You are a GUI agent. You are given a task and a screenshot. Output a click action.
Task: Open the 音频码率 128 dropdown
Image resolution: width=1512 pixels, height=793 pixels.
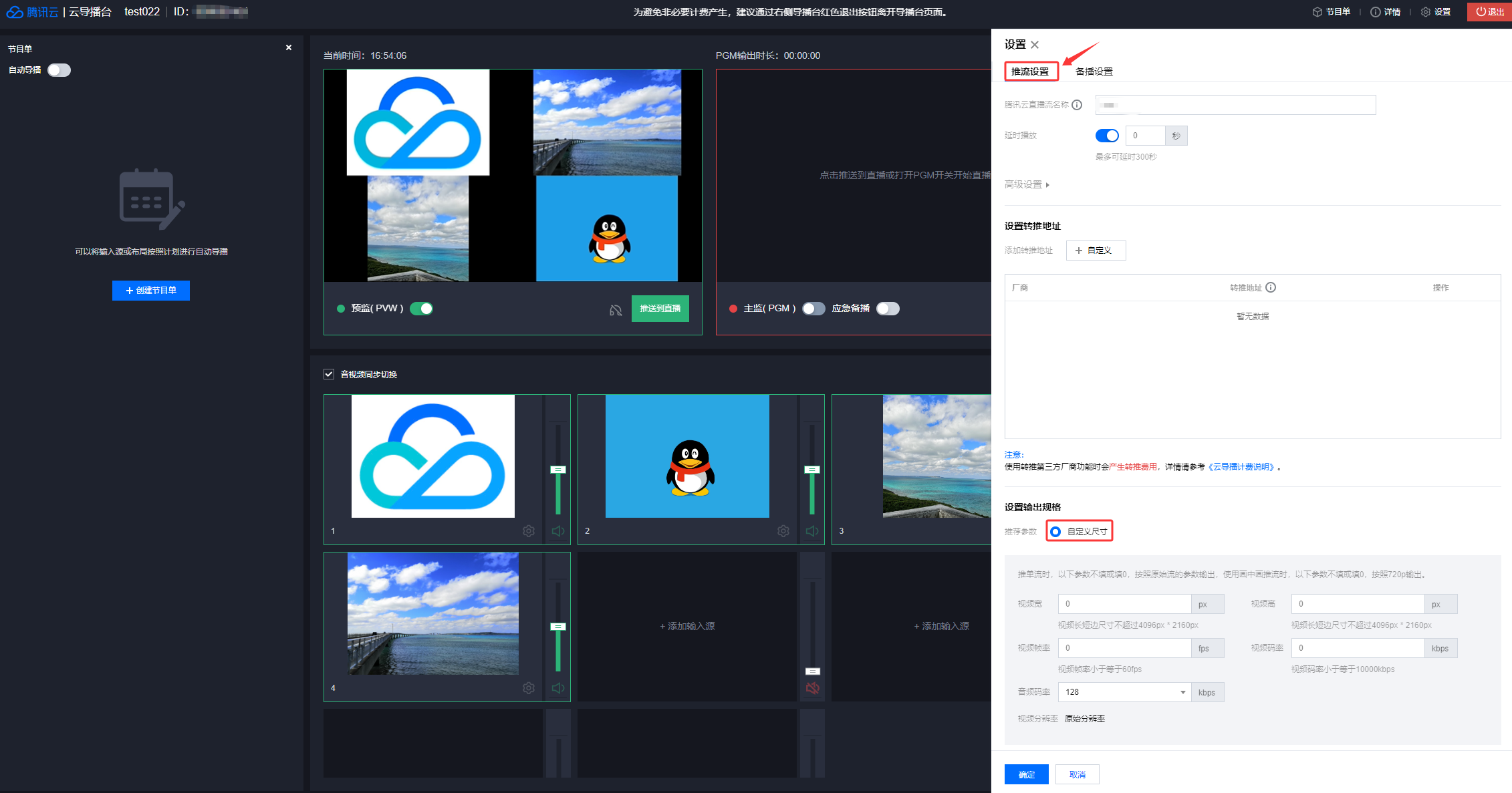pos(1124,692)
